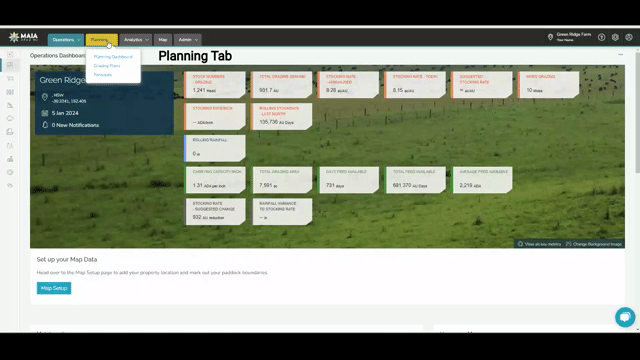
Task: Open the circular sidebar icon below charts
Action: tap(10, 172)
